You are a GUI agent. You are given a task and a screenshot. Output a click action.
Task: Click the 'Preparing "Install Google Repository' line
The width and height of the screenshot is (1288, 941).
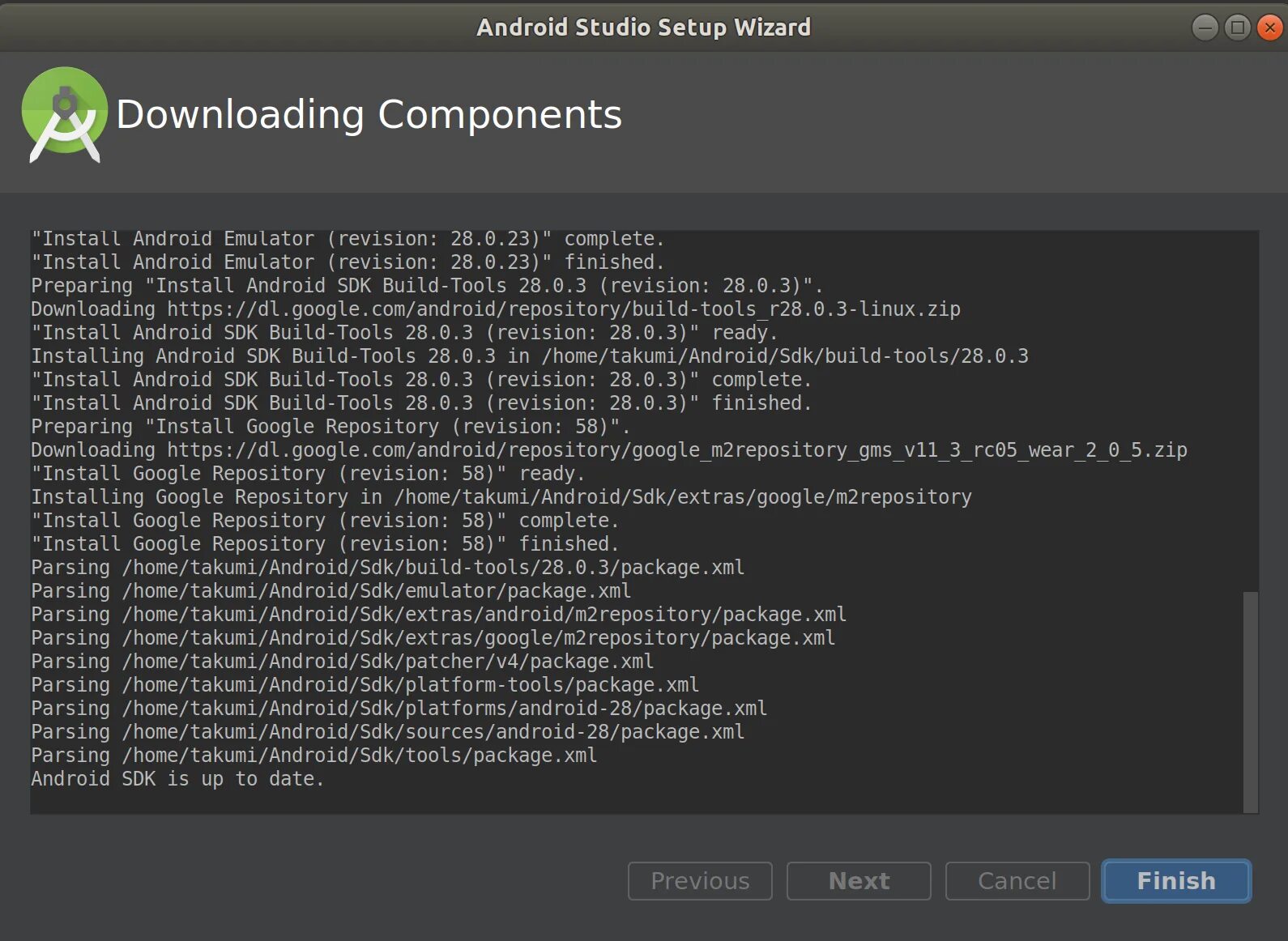click(x=331, y=427)
